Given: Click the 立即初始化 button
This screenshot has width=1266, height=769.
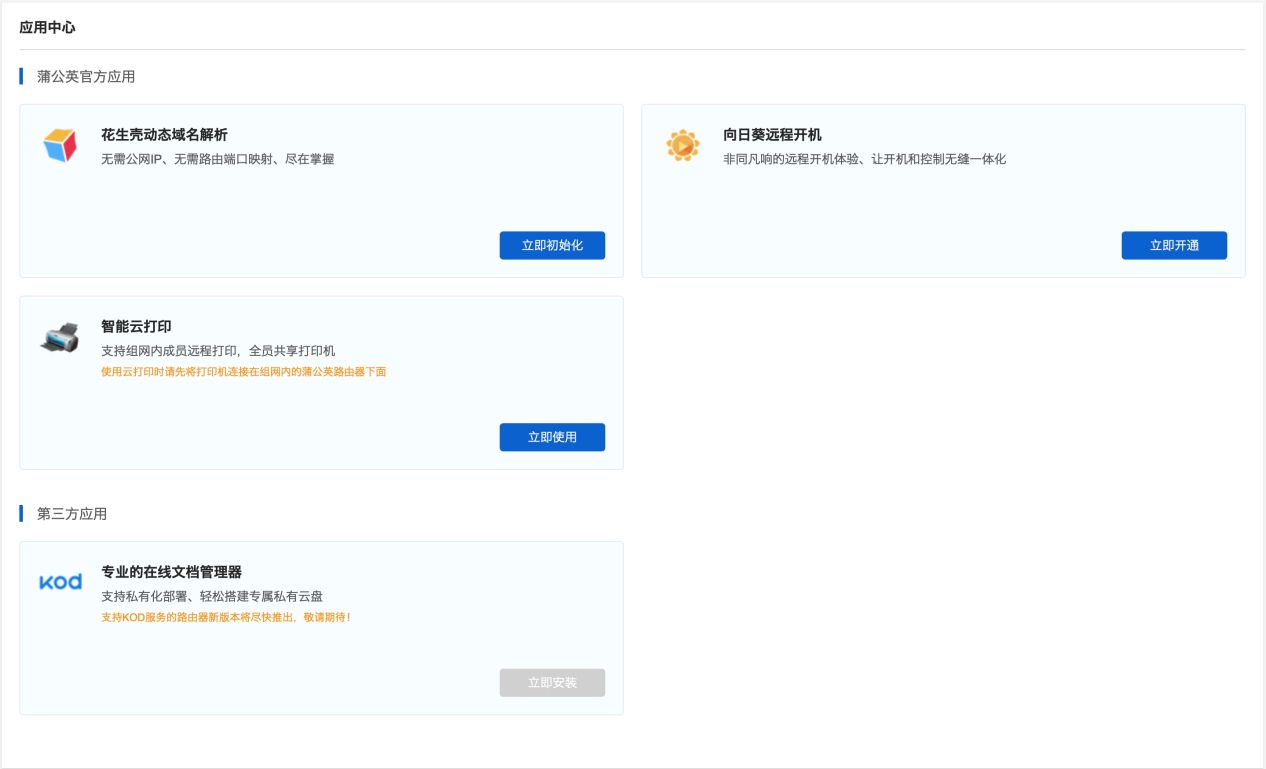Looking at the screenshot, I should (552, 245).
